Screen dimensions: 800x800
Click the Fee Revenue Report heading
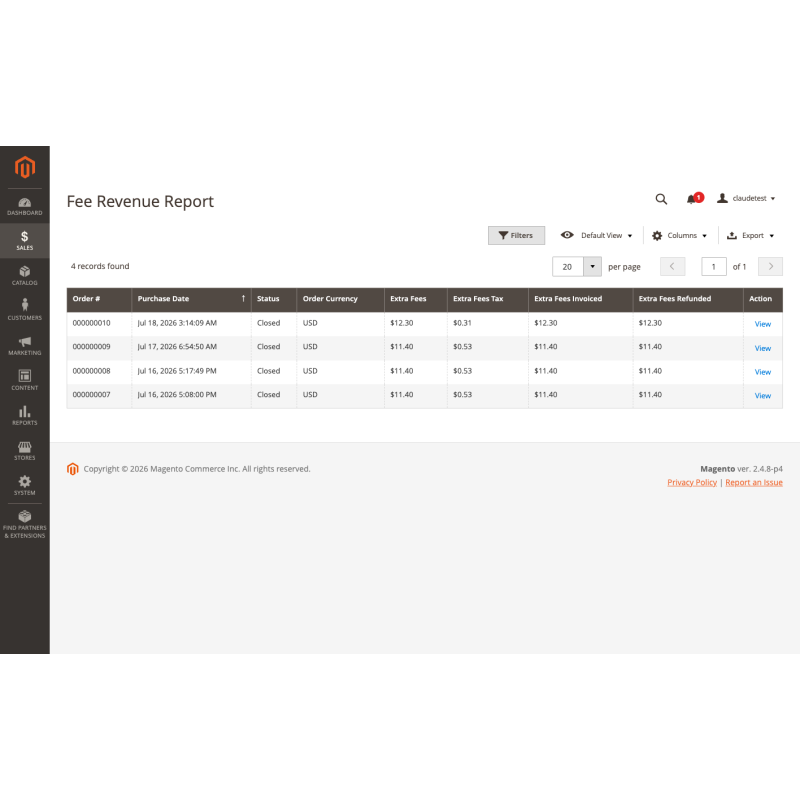click(x=140, y=202)
